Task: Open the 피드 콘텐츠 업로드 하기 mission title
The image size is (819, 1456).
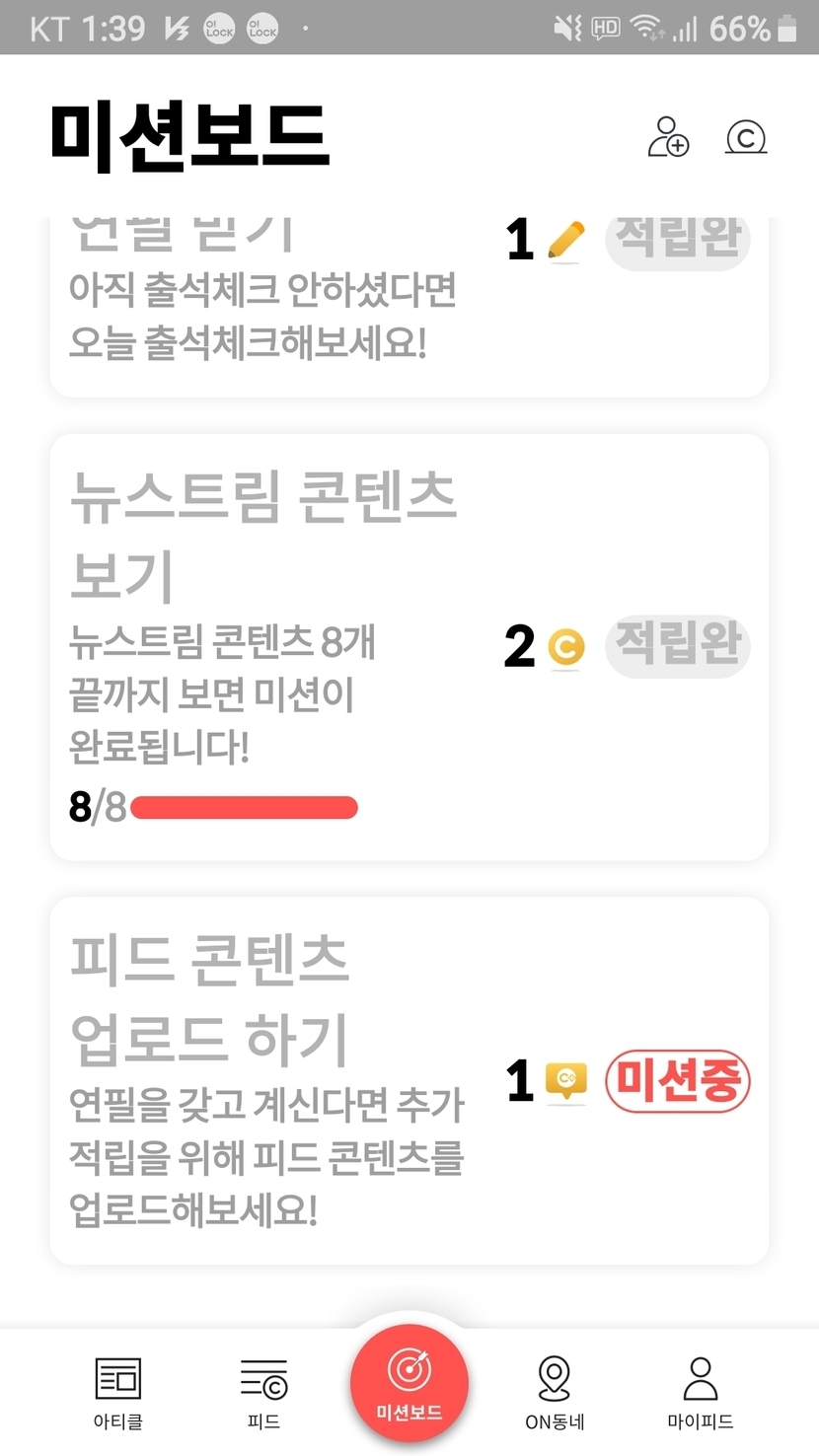Action: tap(209, 997)
